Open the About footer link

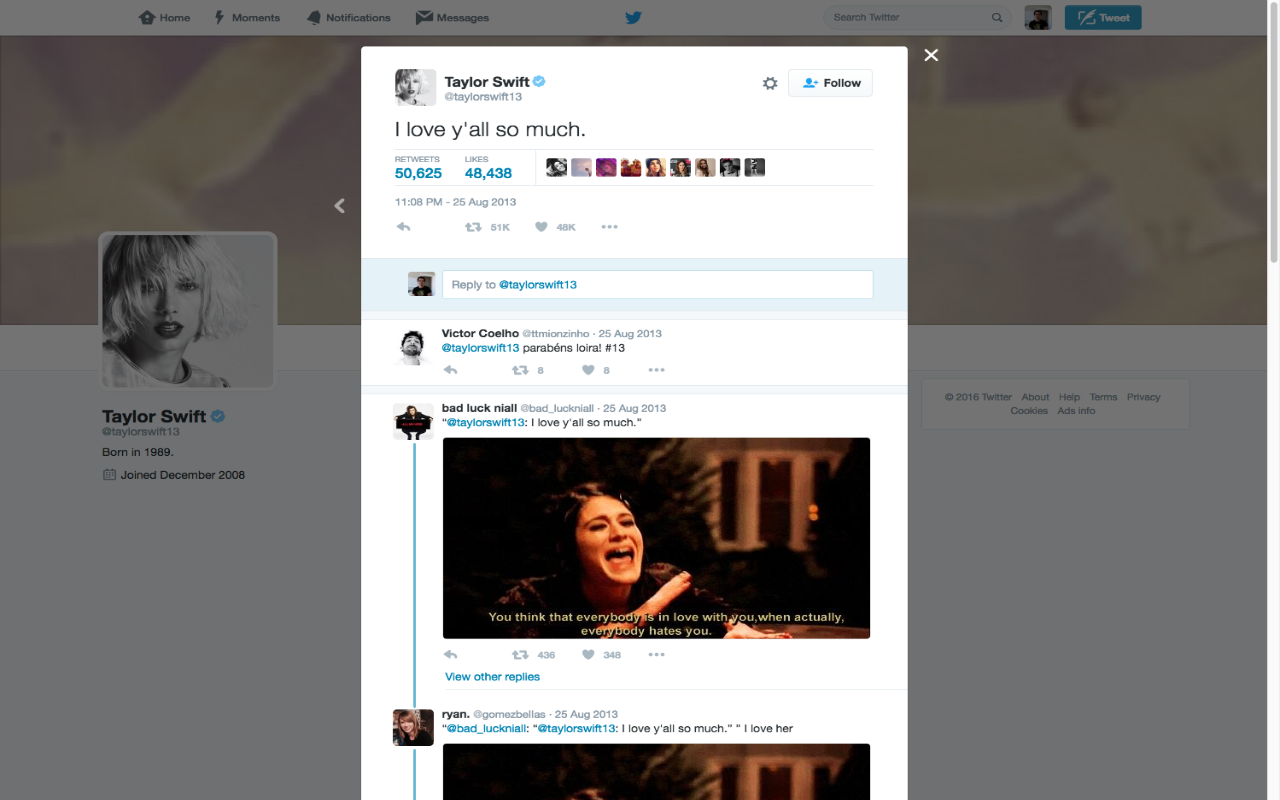click(1035, 397)
